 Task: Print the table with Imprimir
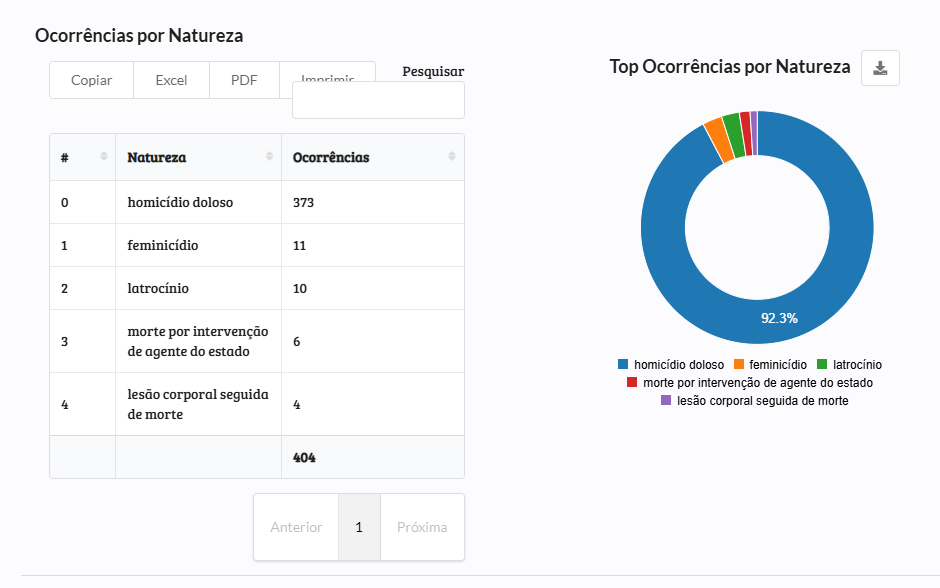click(327, 73)
